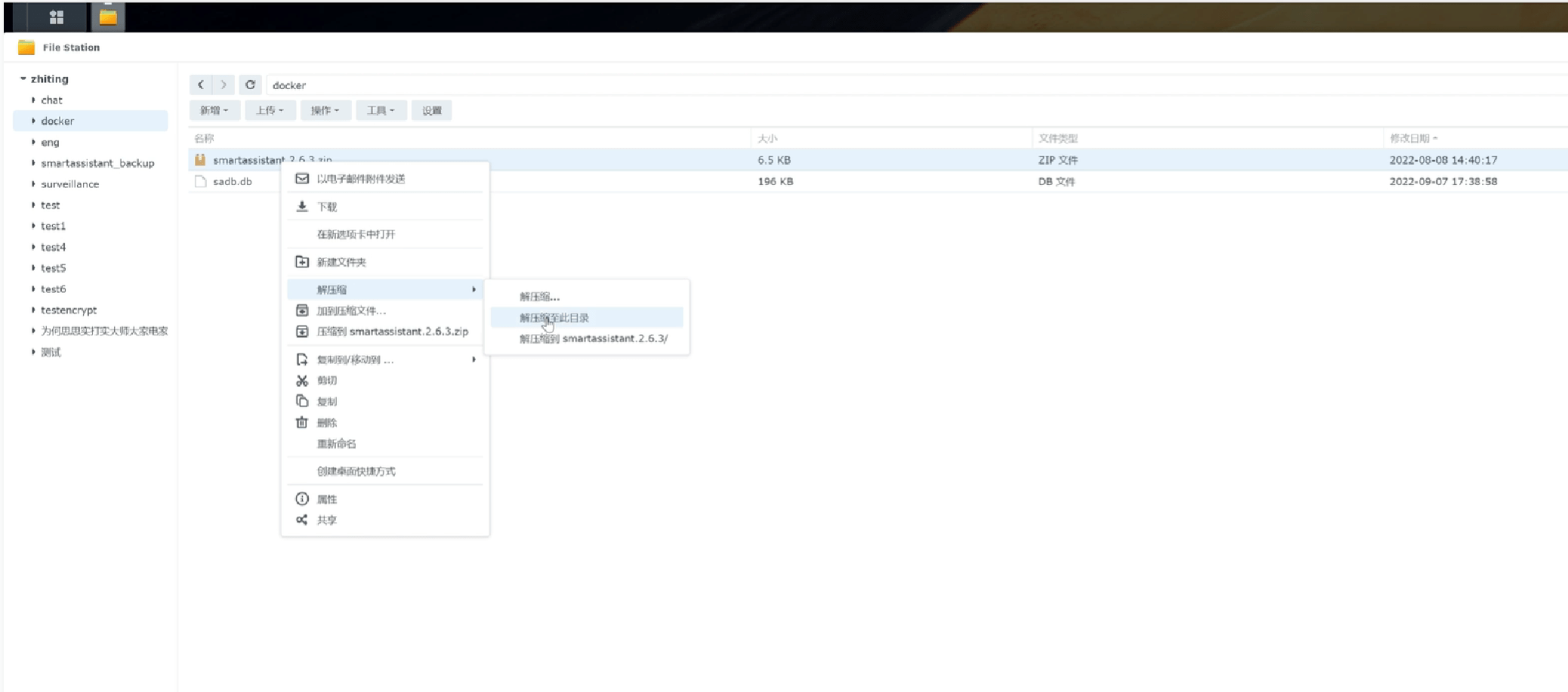Screen dimensions: 1568x692
Task: Go back with the left arrow
Action: point(201,85)
